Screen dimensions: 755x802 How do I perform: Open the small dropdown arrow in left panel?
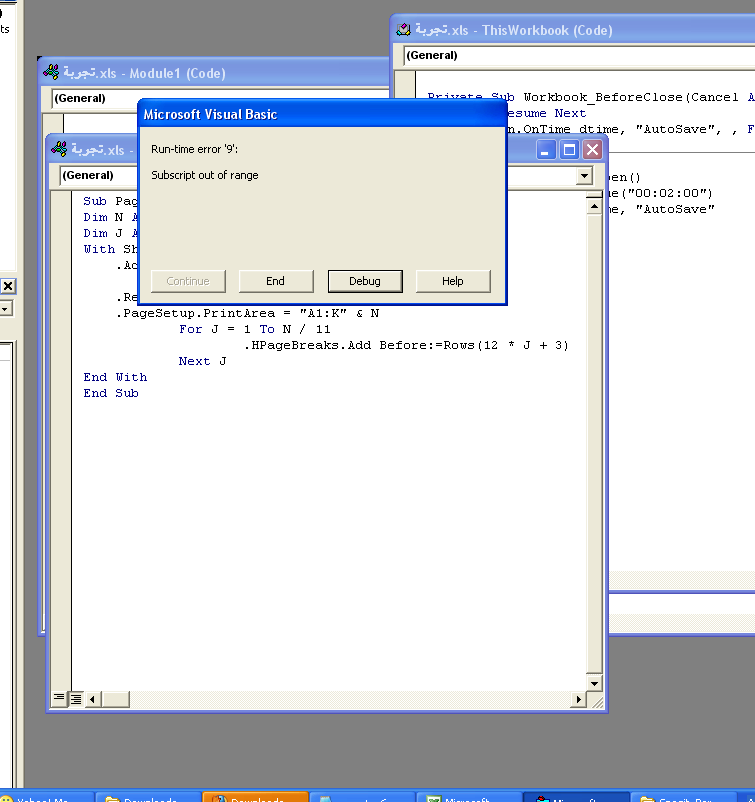[5, 309]
